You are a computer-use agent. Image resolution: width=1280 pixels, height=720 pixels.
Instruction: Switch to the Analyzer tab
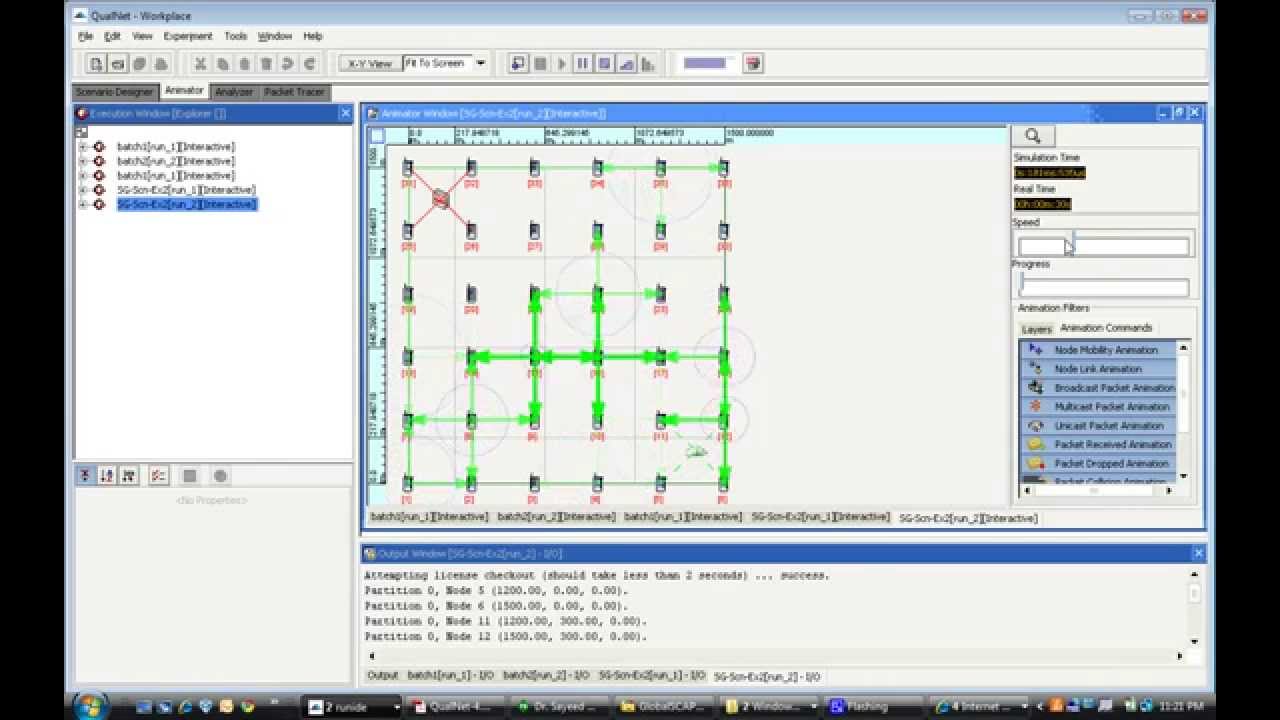[x=234, y=91]
